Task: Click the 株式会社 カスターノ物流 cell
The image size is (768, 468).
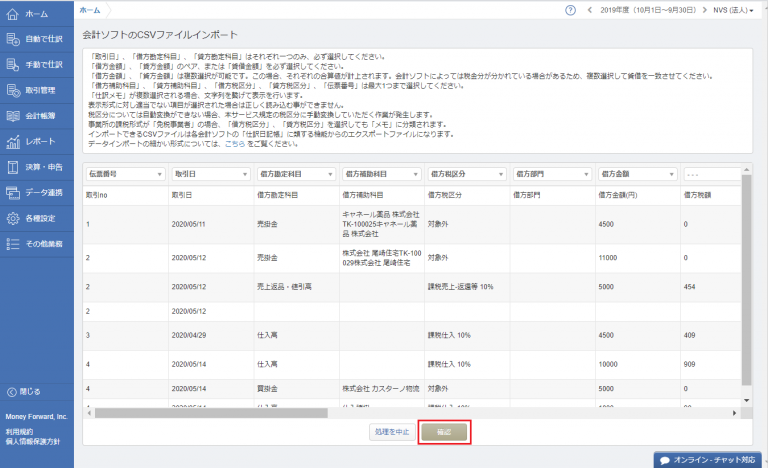Action: coord(381,389)
